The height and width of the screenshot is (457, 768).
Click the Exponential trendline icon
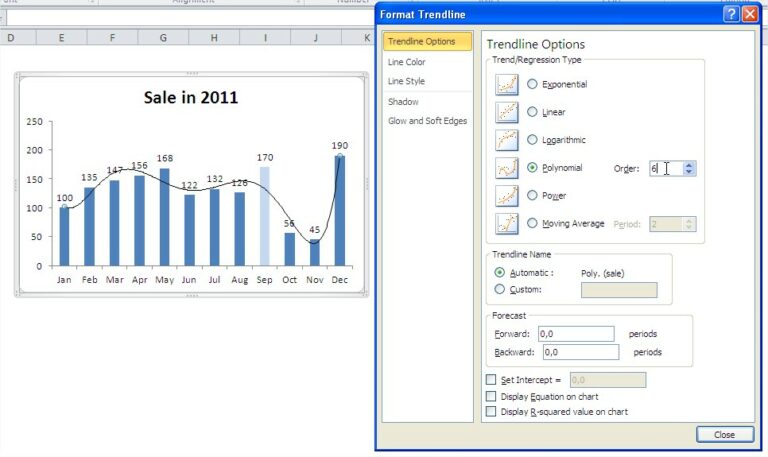click(x=507, y=85)
